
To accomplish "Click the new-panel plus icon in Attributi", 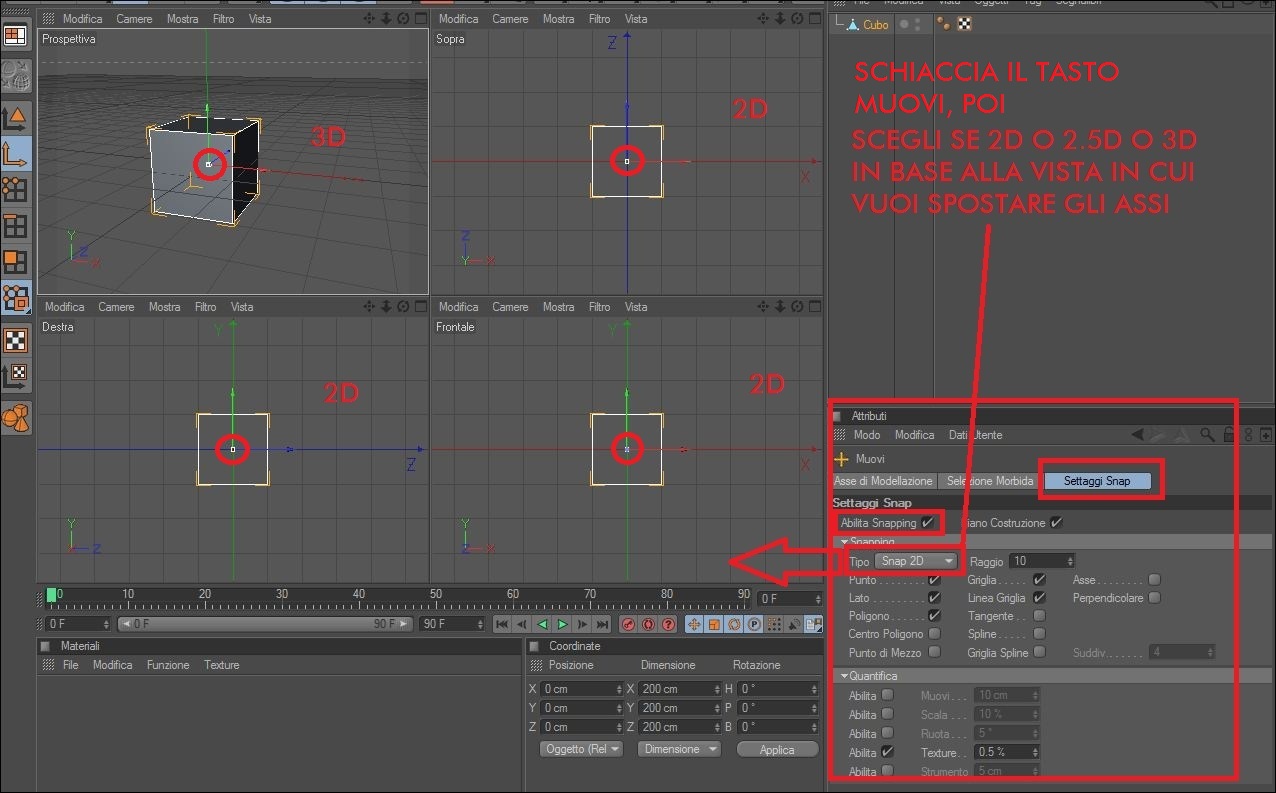I will [1266, 435].
